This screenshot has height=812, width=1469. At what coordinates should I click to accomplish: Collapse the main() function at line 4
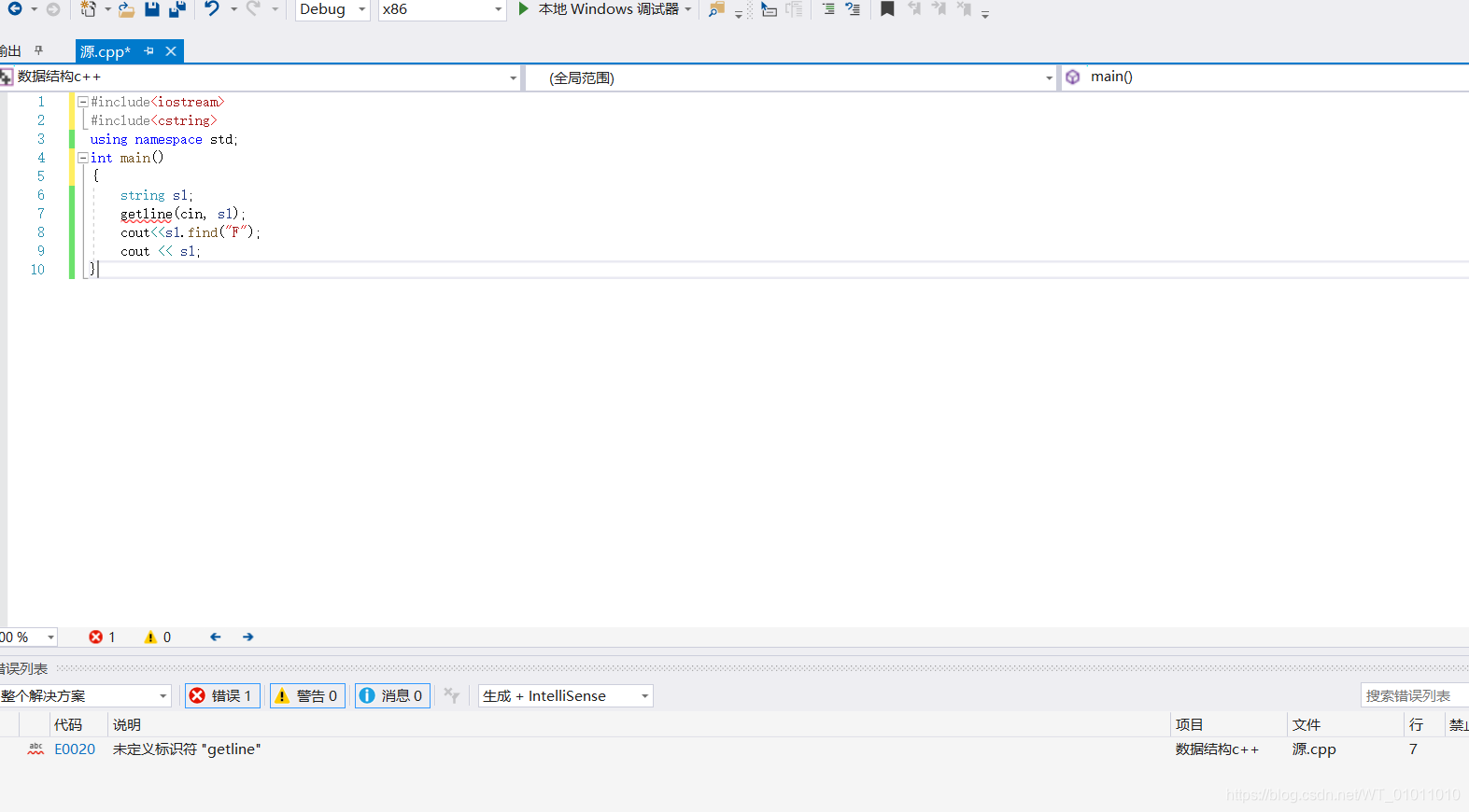pyautogui.click(x=83, y=158)
